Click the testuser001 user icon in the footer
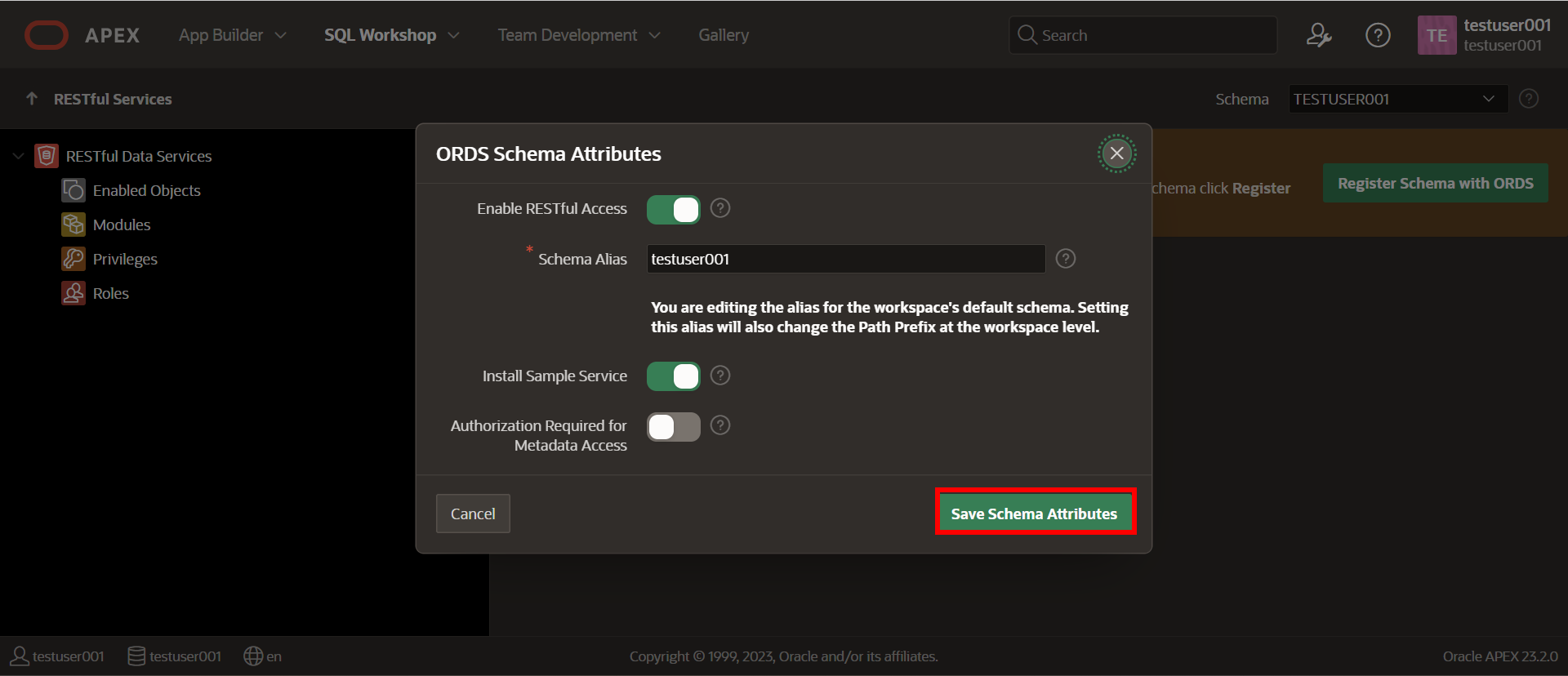1568x676 pixels. pyautogui.click(x=20, y=656)
